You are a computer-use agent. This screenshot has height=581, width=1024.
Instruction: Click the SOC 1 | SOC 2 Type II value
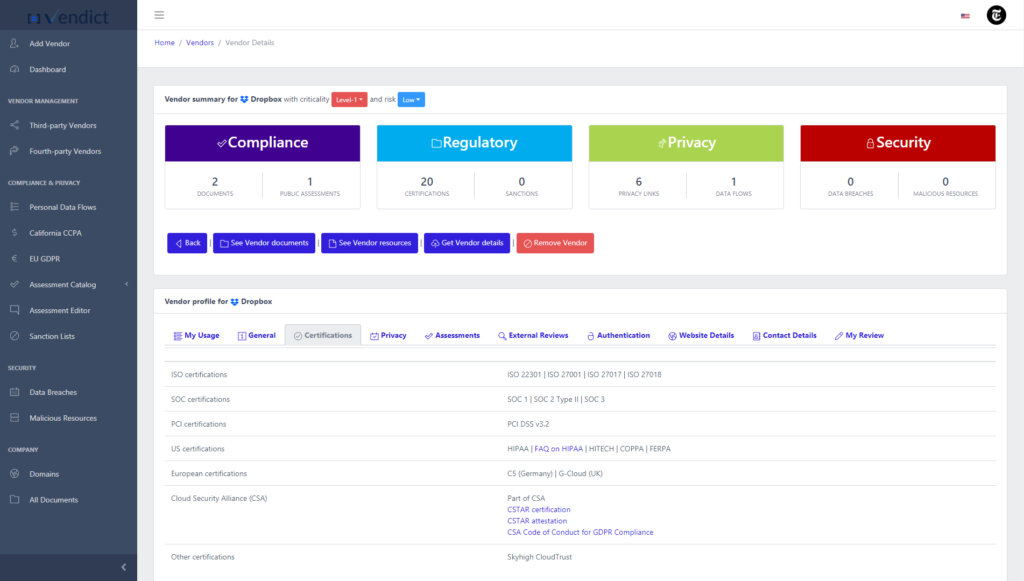point(556,399)
